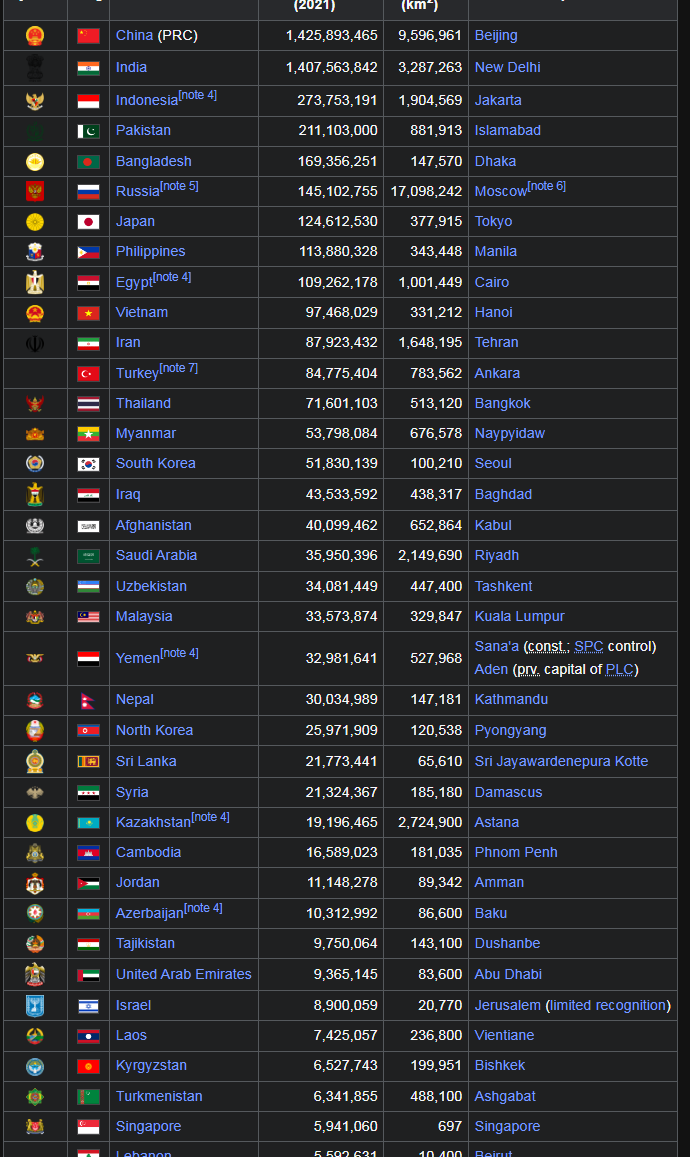
Task: Click the Turkey flag icon
Action: 88,374
